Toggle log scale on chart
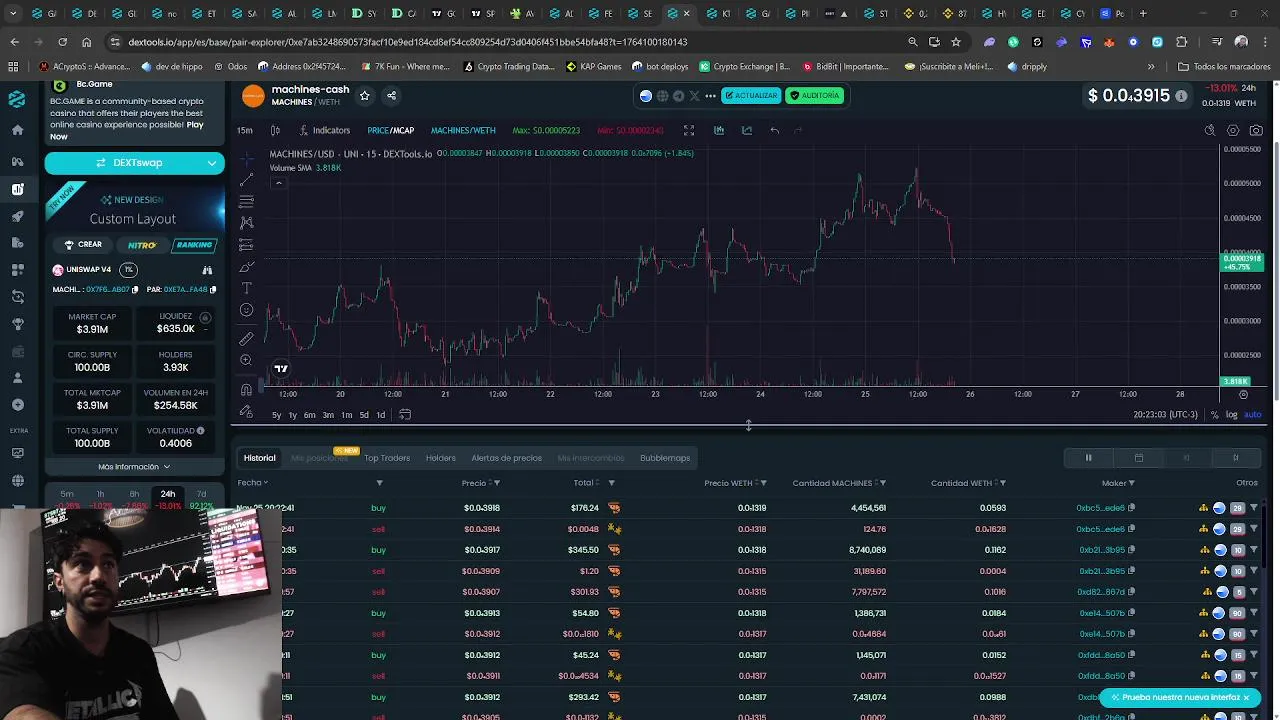Viewport: 1280px width, 720px height. [1232, 415]
